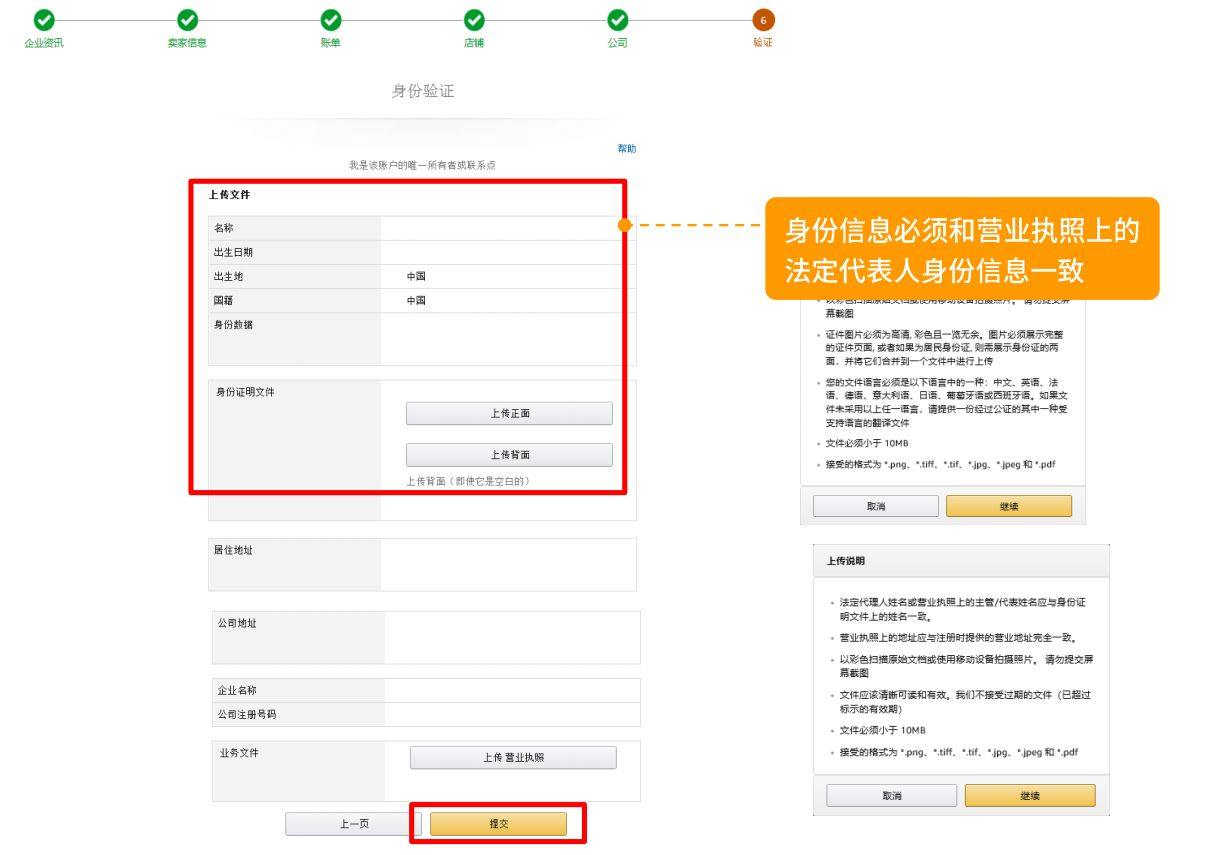The width and height of the screenshot is (1213, 855).
Task: Go back with the 上一页 button
Action: coord(353,824)
